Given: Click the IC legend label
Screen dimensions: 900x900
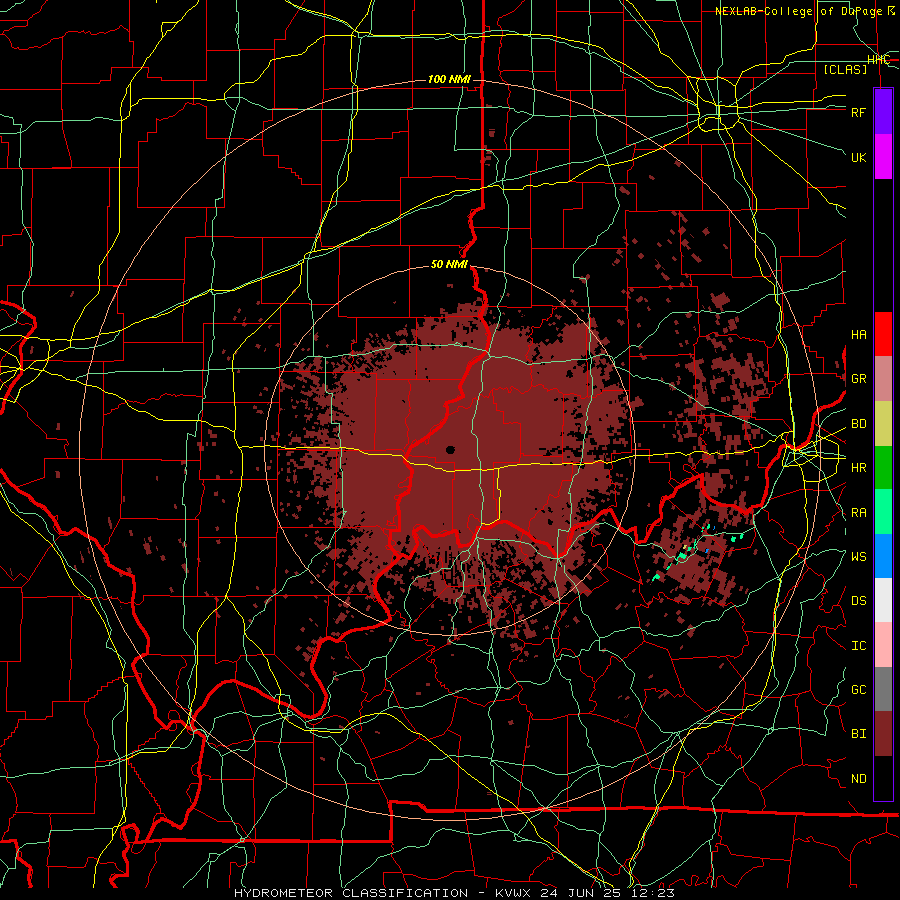Looking at the screenshot, I should pyautogui.click(x=858, y=646).
